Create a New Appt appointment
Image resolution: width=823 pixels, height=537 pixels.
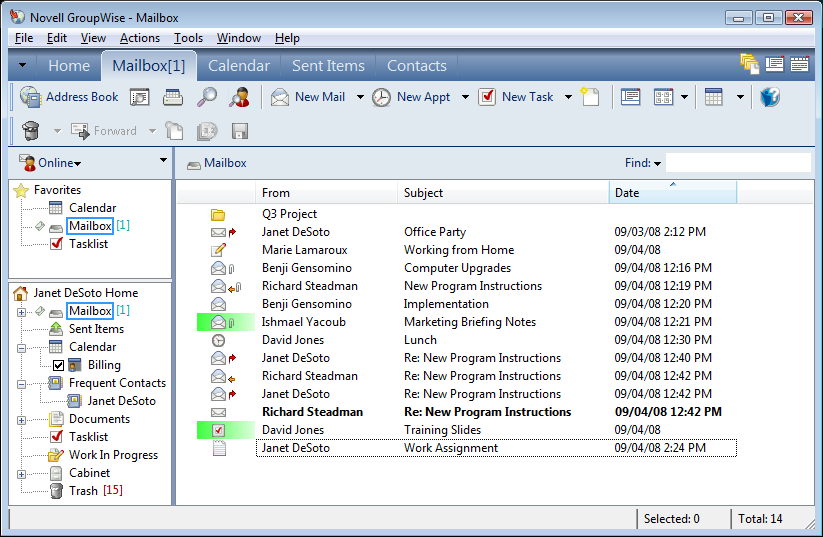click(x=411, y=97)
